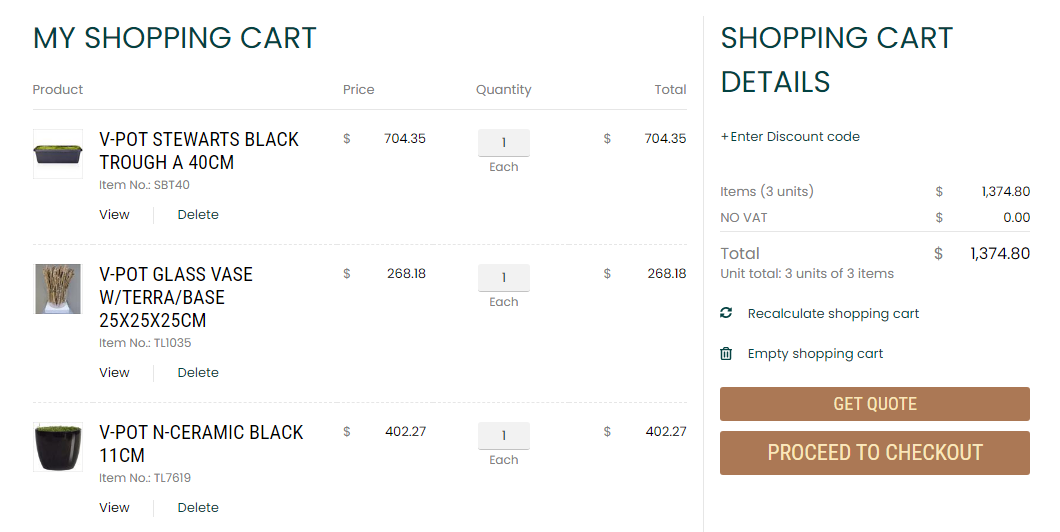View the N-Ceramic Black 11cm item
This screenshot has height=532, width=1060.
115,508
